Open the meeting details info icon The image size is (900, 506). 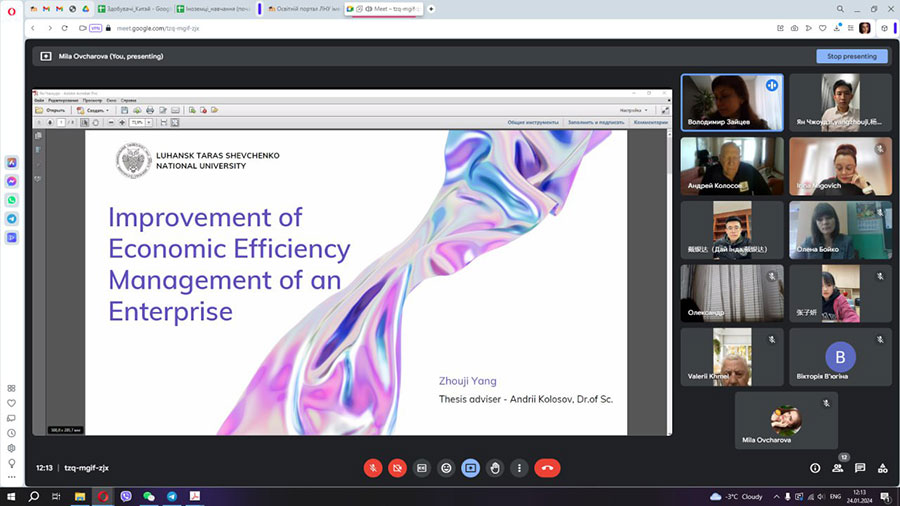coord(815,467)
